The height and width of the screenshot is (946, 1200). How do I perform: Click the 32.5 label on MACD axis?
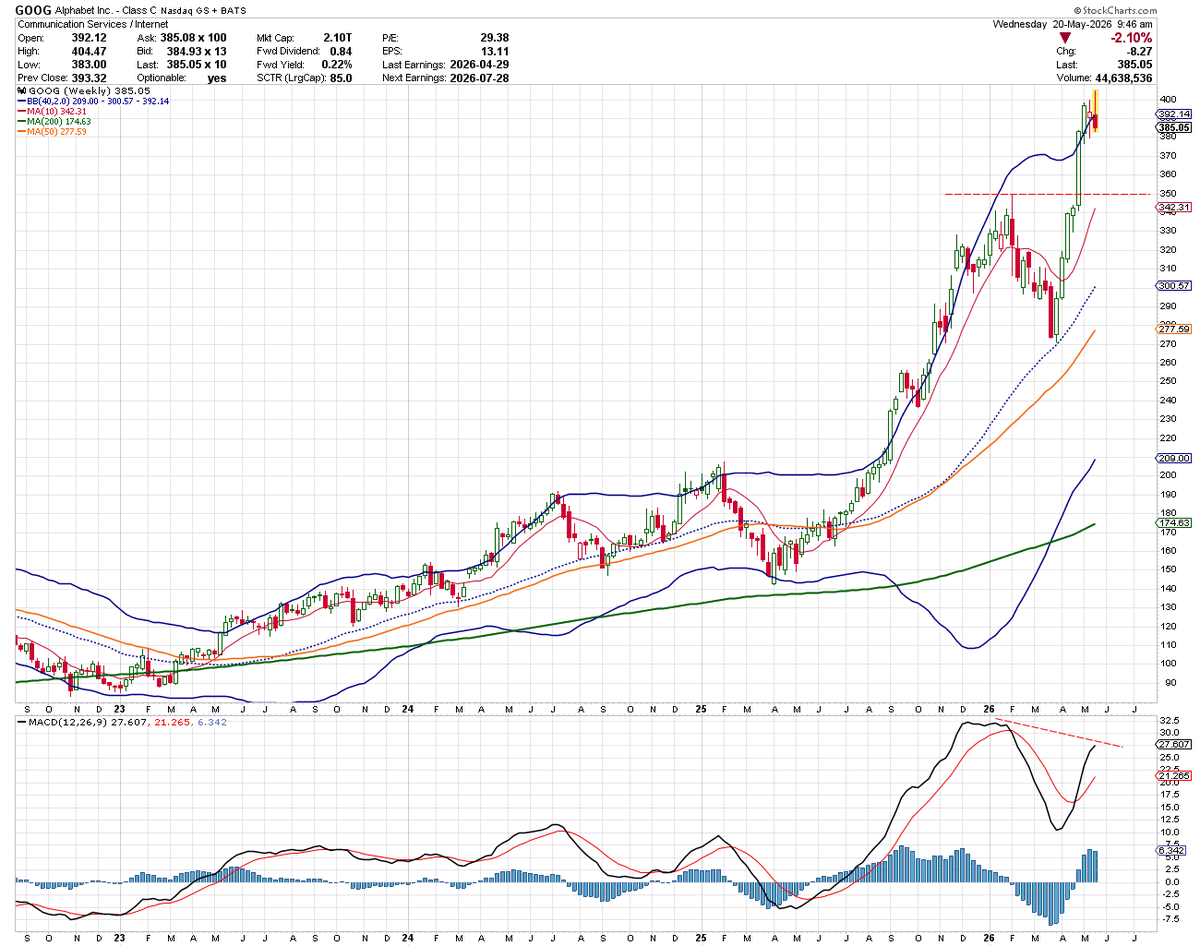pos(1168,720)
